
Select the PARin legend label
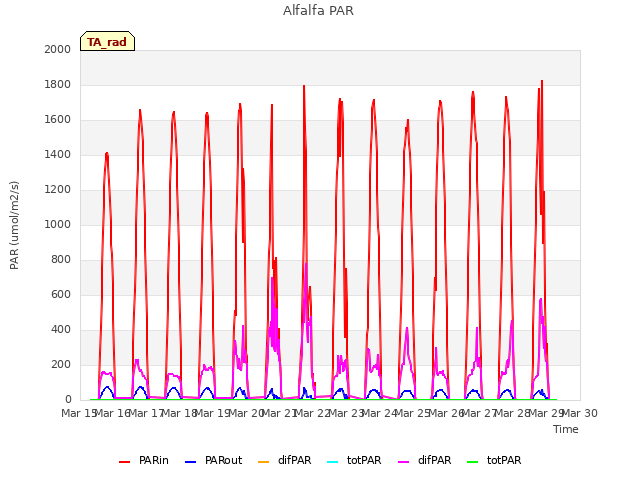pyautogui.click(x=153, y=460)
